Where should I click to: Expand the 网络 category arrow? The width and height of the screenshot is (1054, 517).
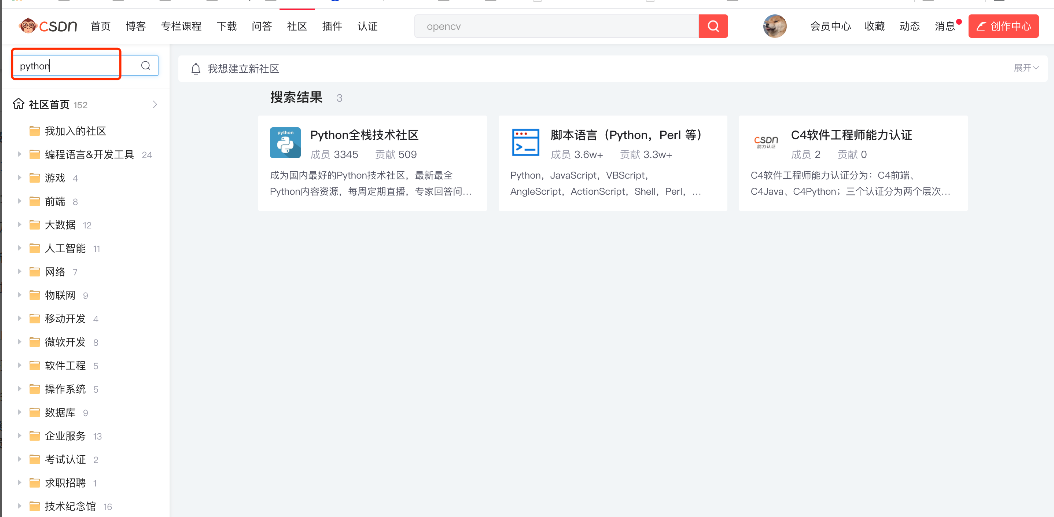(19, 272)
